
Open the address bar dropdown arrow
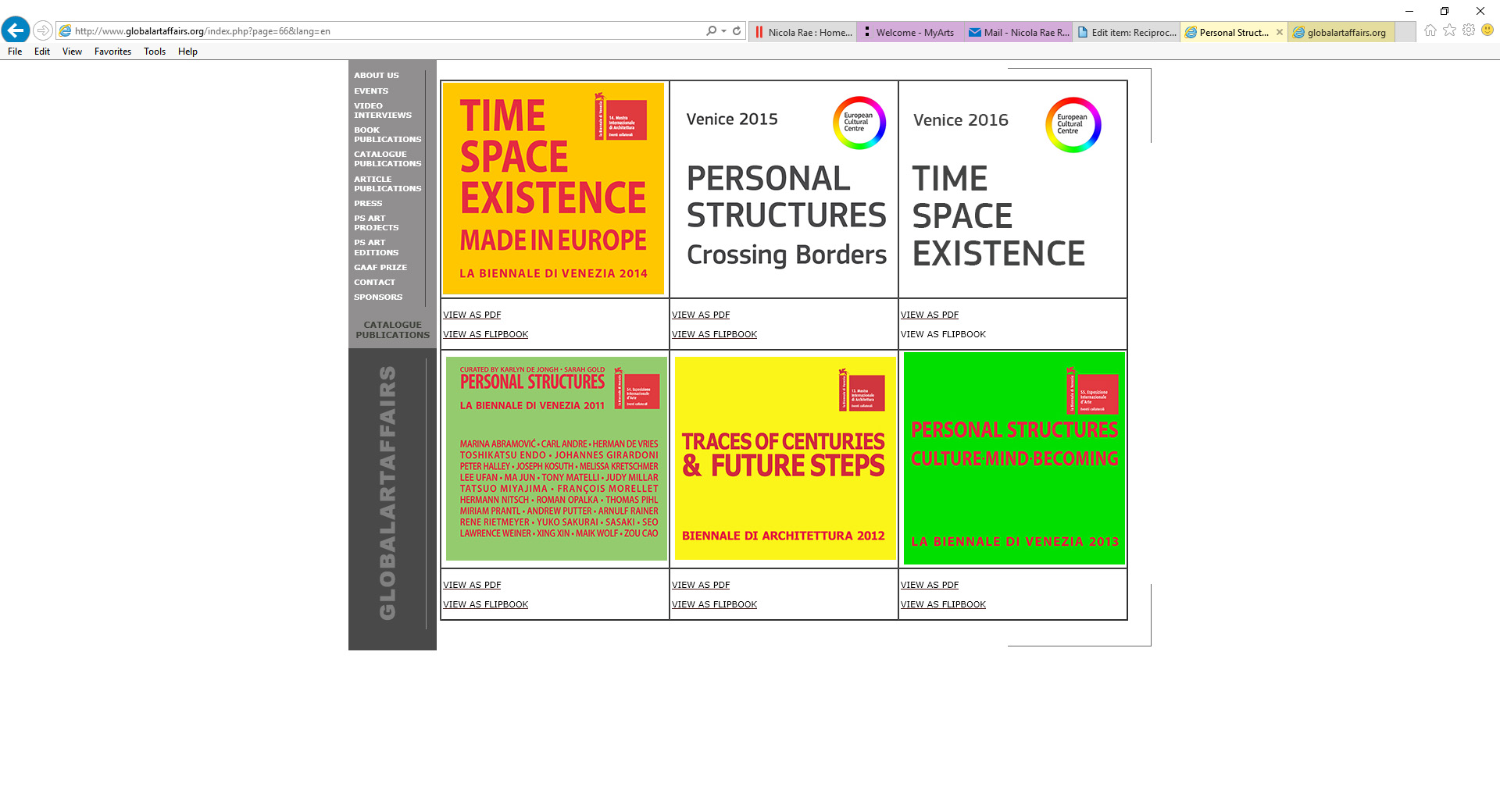pyautogui.click(x=723, y=30)
